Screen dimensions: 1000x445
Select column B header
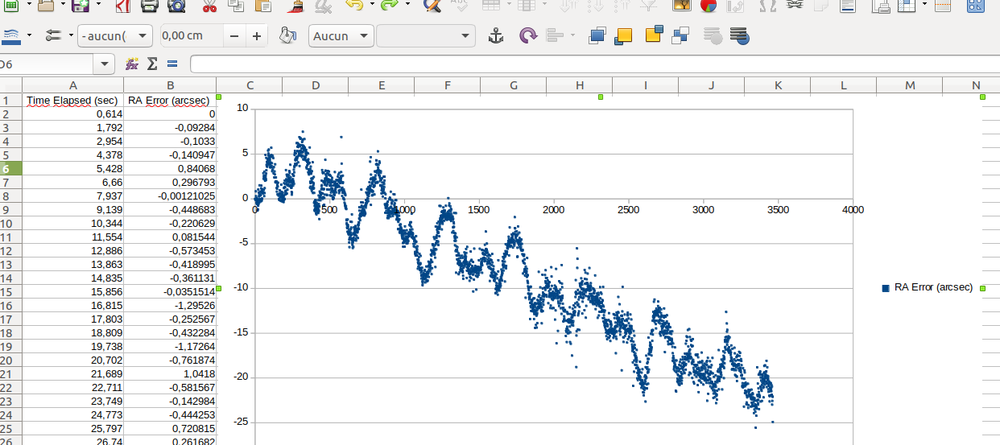(170, 85)
